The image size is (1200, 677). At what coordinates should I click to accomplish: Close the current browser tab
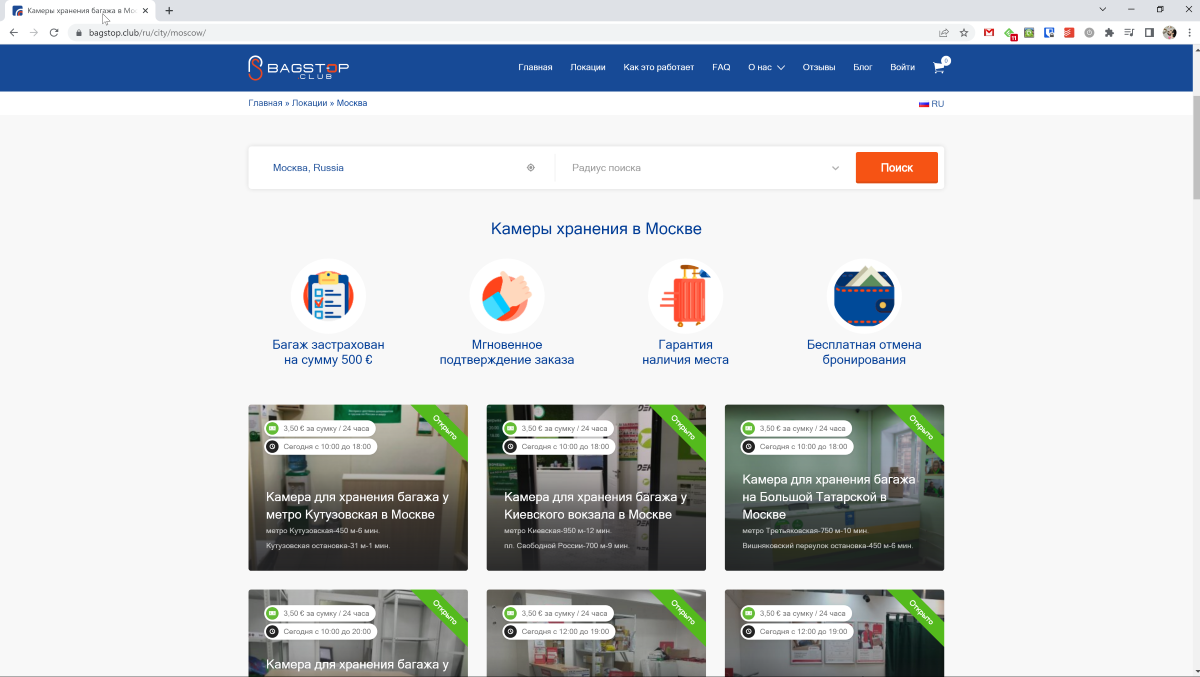click(145, 10)
